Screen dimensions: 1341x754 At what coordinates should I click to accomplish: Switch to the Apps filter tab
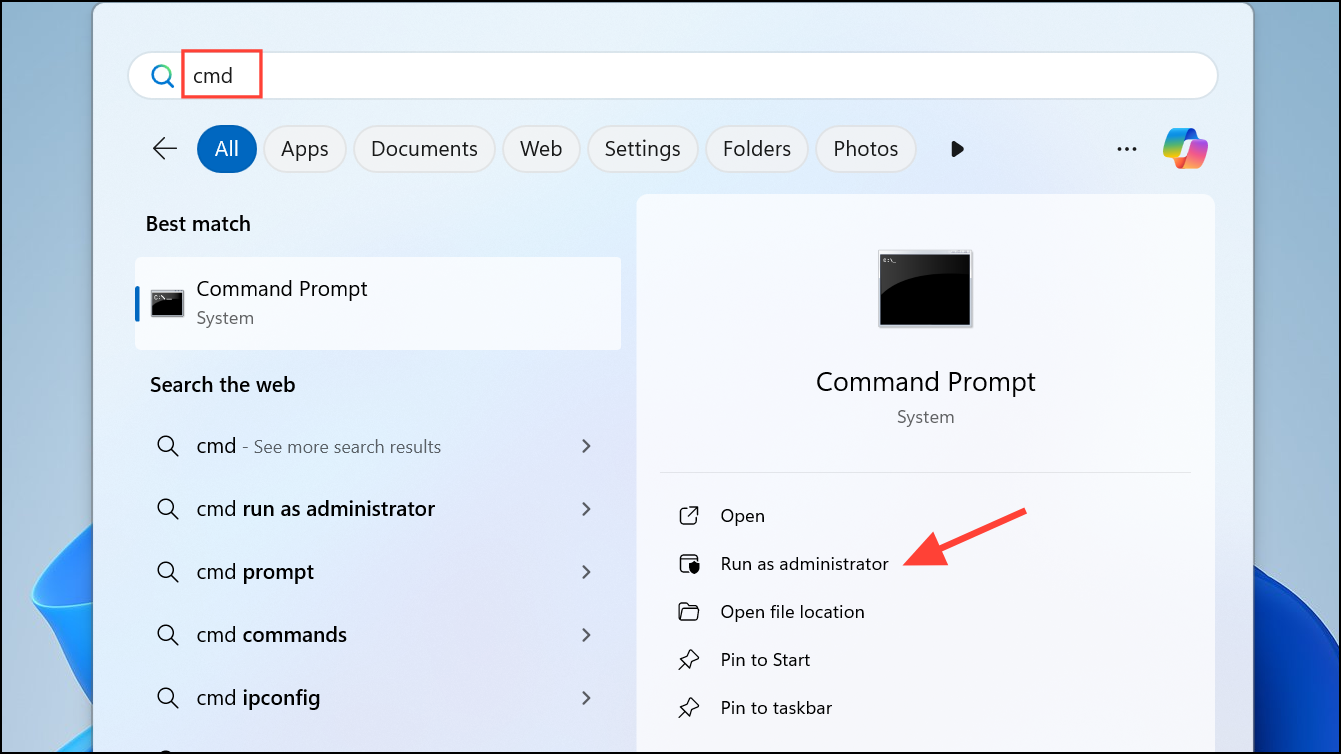(304, 148)
